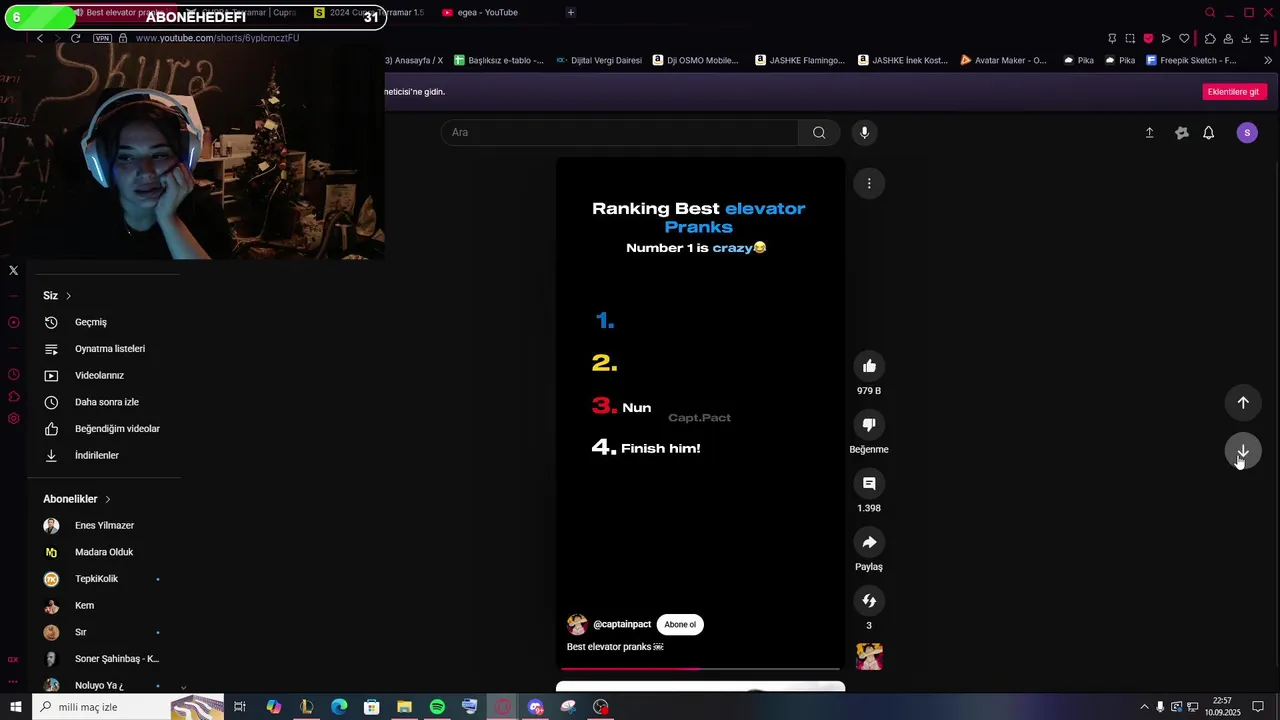Open TepkiKolik subscription

coord(104,579)
